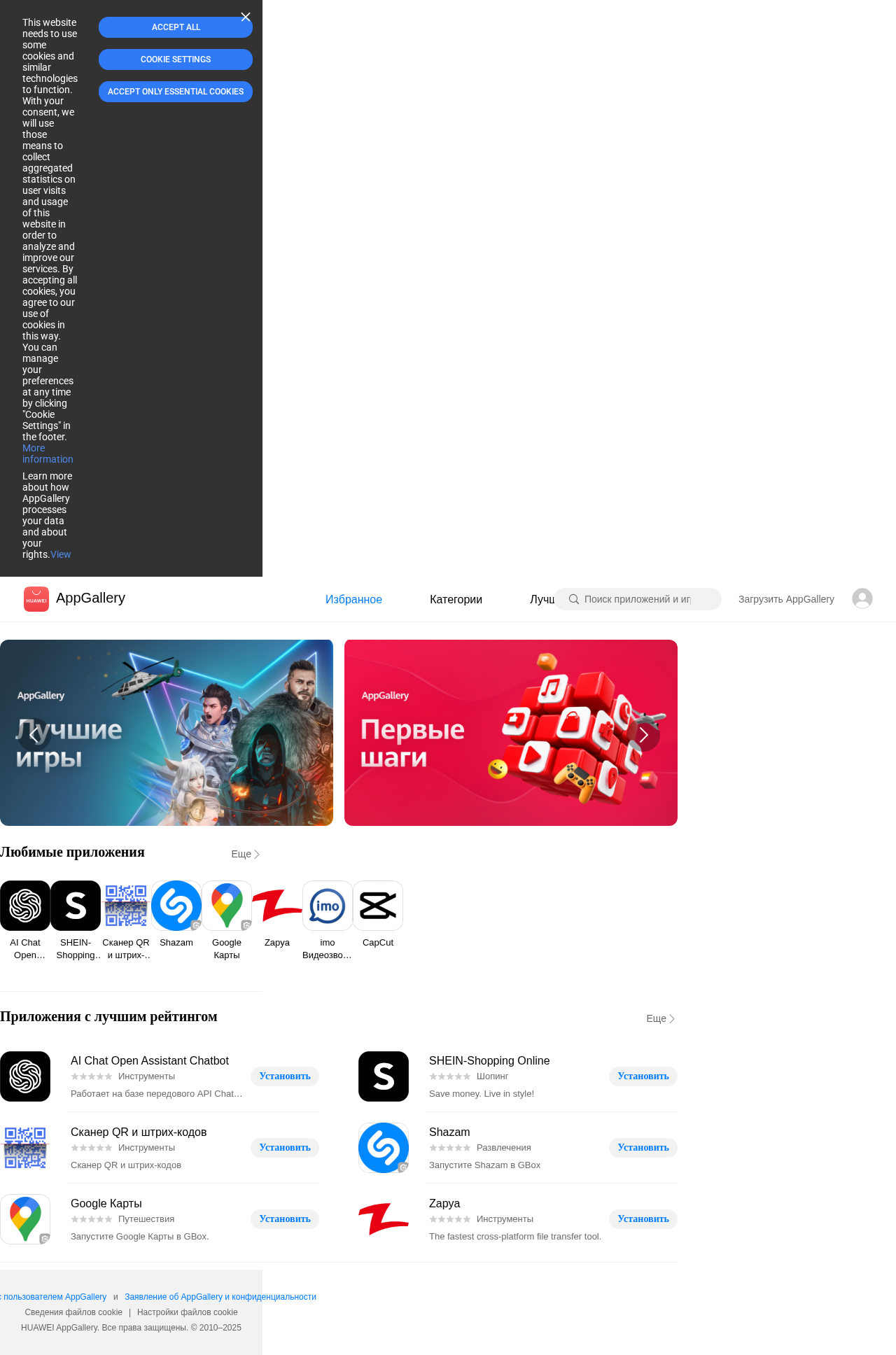Open QR scanner icon in favorites row
The image size is (896, 1355).
click(126, 906)
